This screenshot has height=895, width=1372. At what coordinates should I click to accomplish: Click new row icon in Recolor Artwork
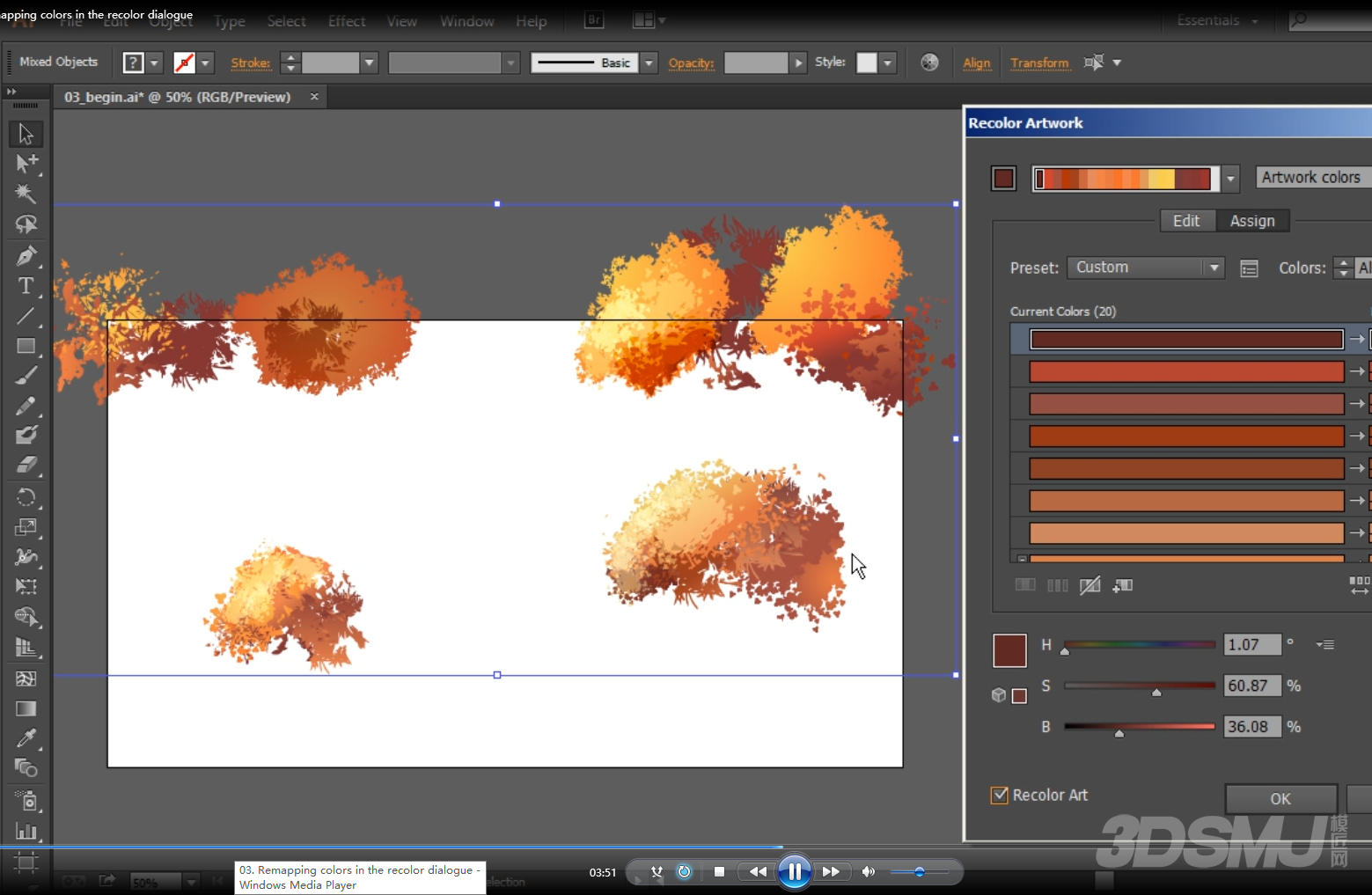click(x=1122, y=585)
